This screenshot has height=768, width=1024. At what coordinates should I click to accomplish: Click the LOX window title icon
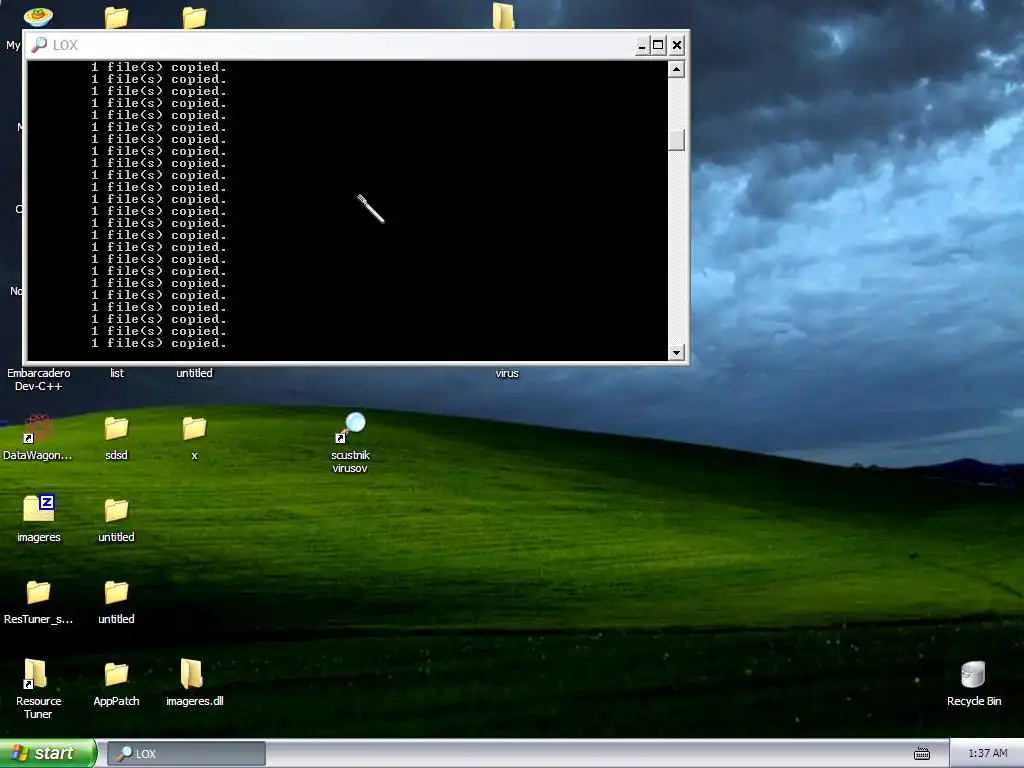[39, 44]
